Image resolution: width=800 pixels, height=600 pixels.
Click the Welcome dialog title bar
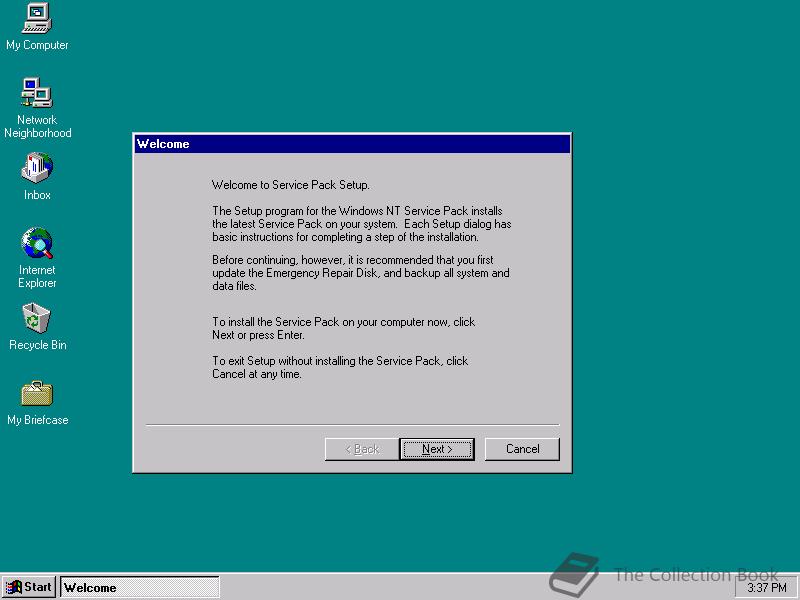tap(352, 144)
